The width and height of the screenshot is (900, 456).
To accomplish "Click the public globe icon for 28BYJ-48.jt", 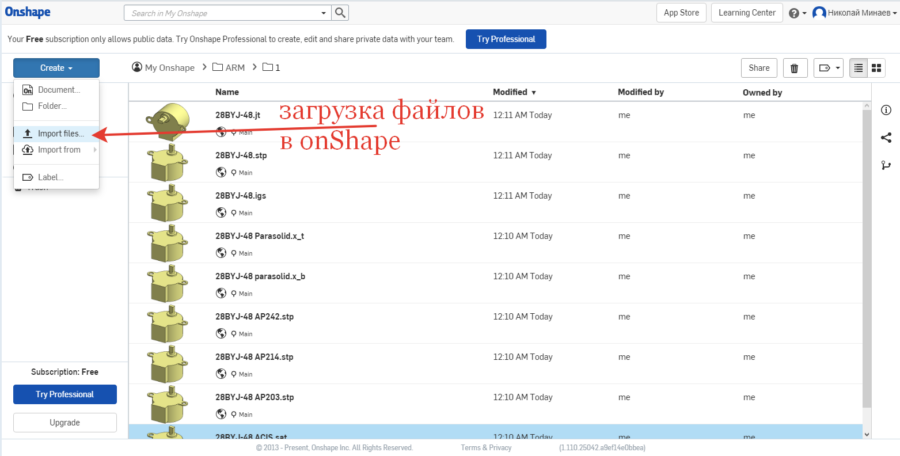I will [221, 132].
